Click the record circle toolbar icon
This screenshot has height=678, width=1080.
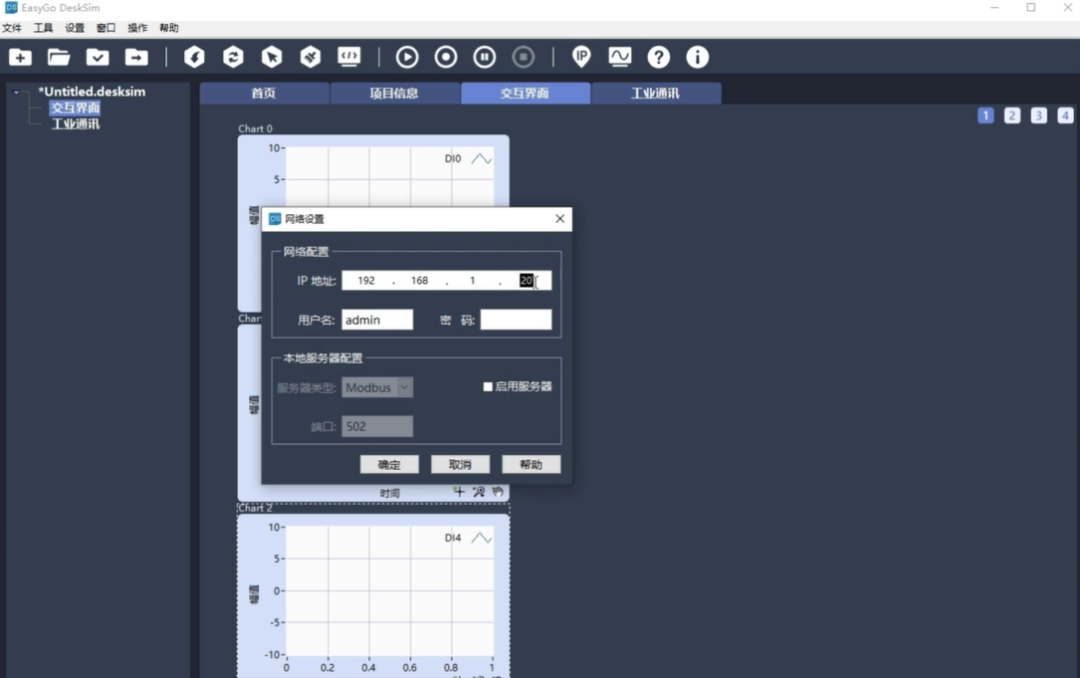tap(446, 57)
